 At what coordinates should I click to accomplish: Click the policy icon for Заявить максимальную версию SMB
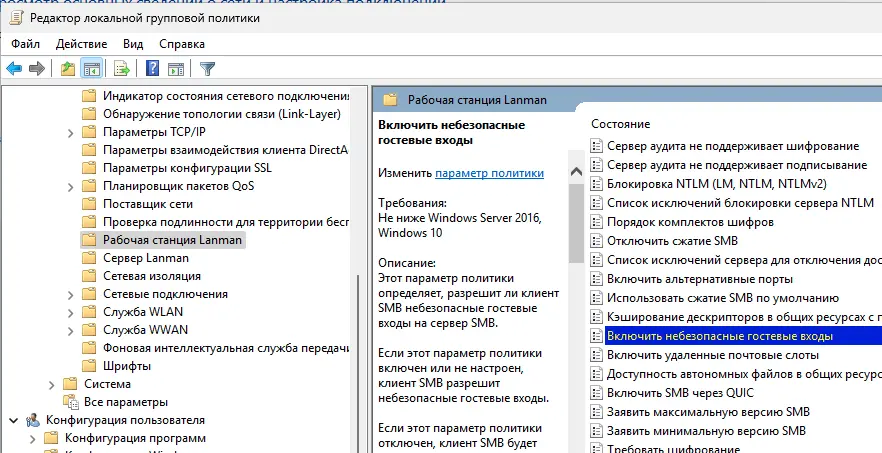pyautogui.click(x=596, y=412)
